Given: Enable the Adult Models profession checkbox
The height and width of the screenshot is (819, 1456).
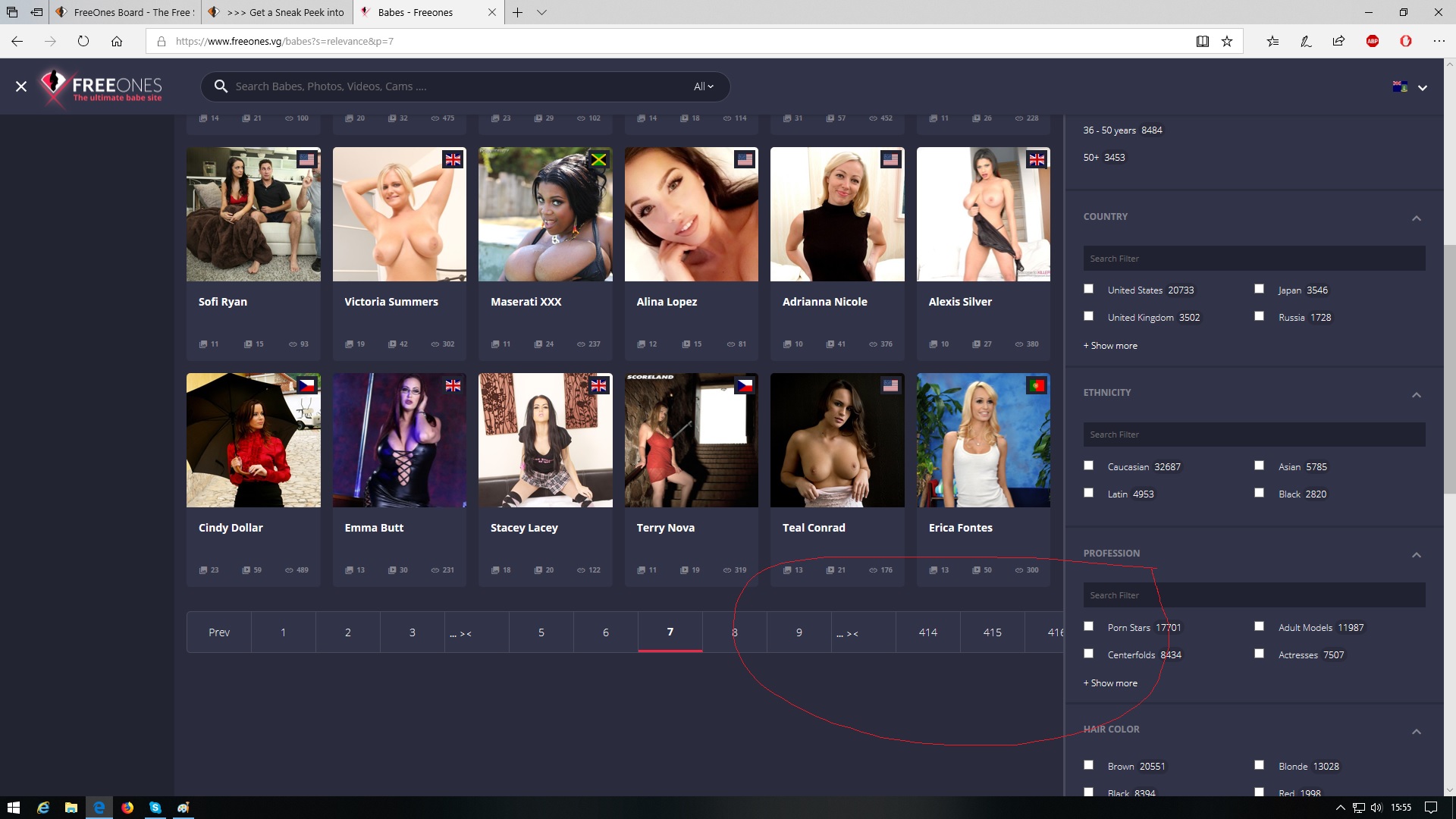Looking at the screenshot, I should (1259, 626).
